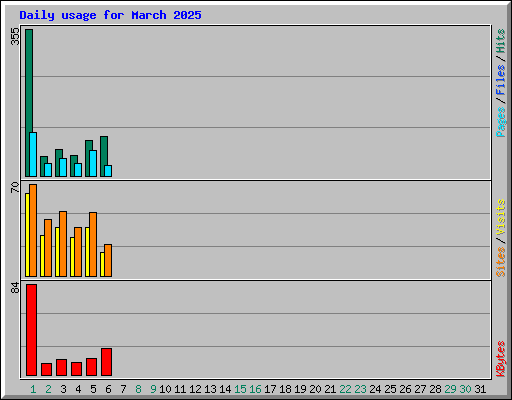Click the orange Sites legend label
This screenshot has width=512, height=400.
coord(500,262)
